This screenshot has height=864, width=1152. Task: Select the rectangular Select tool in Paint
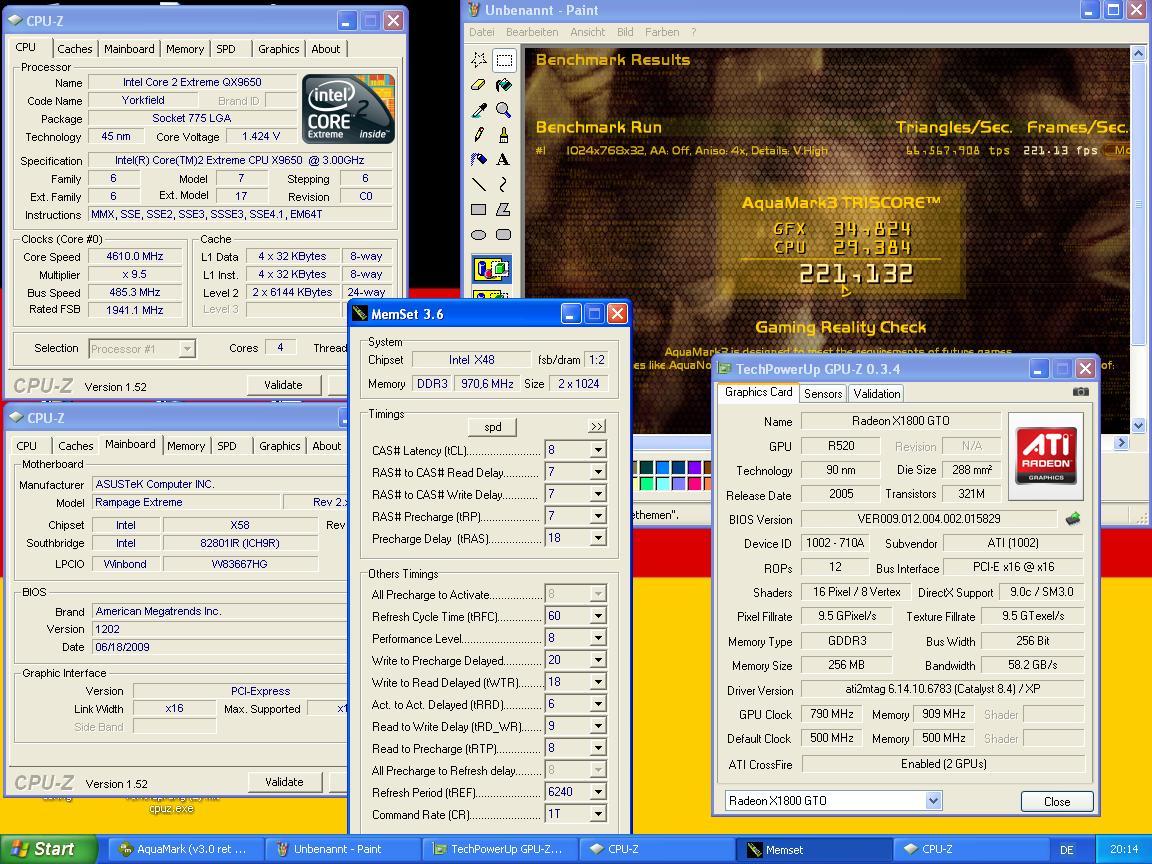pyautogui.click(x=504, y=60)
